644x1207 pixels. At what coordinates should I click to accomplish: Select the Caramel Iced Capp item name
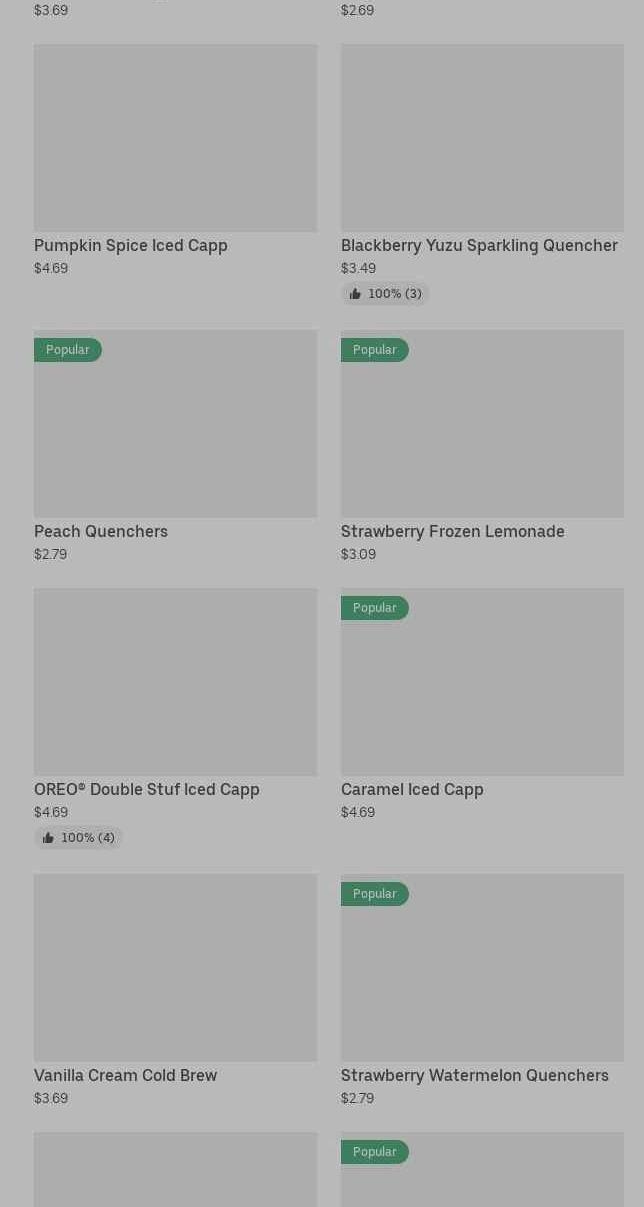coord(412,789)
